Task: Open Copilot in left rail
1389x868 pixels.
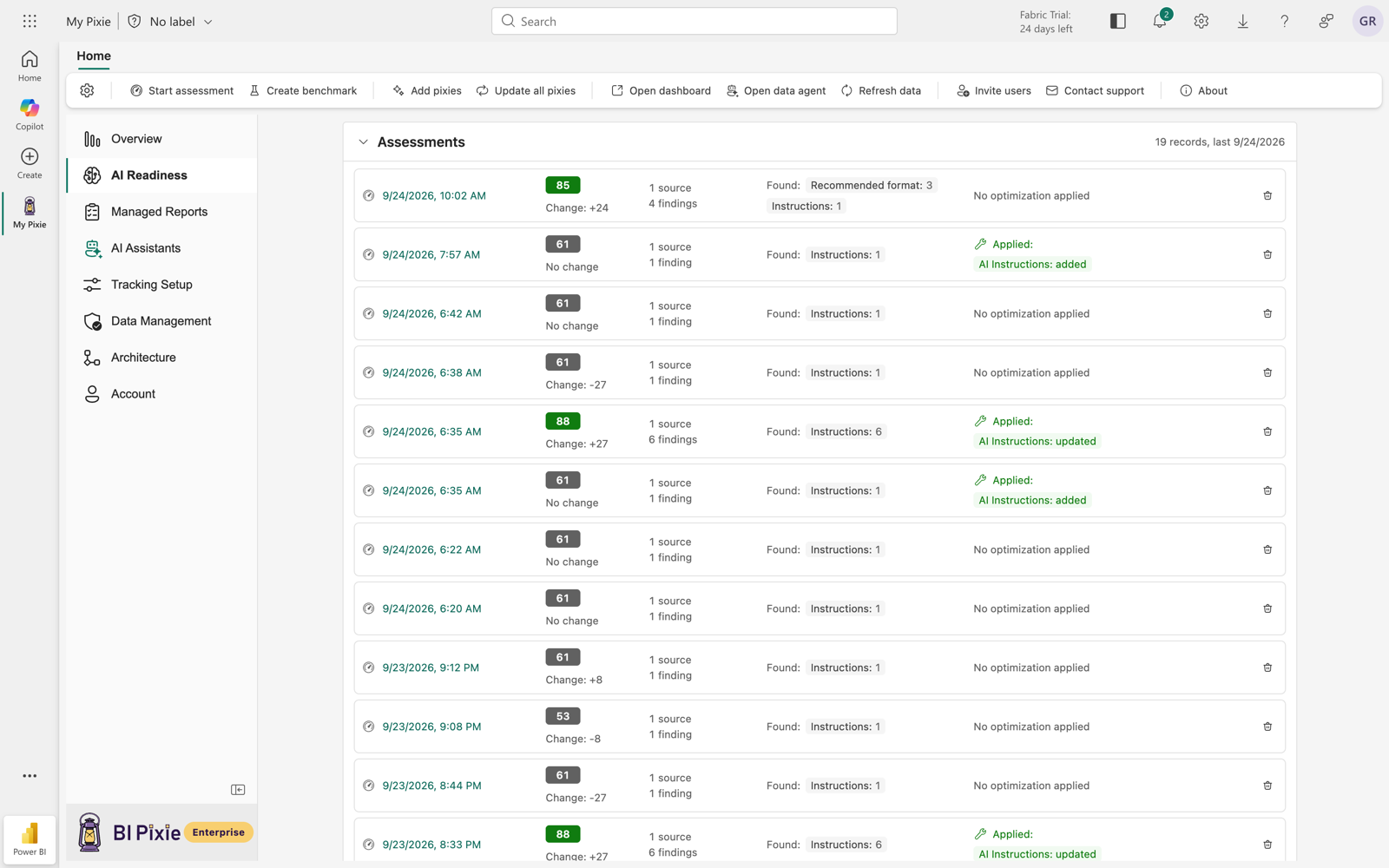Action: pyautogui.click(x=30, y=115)
